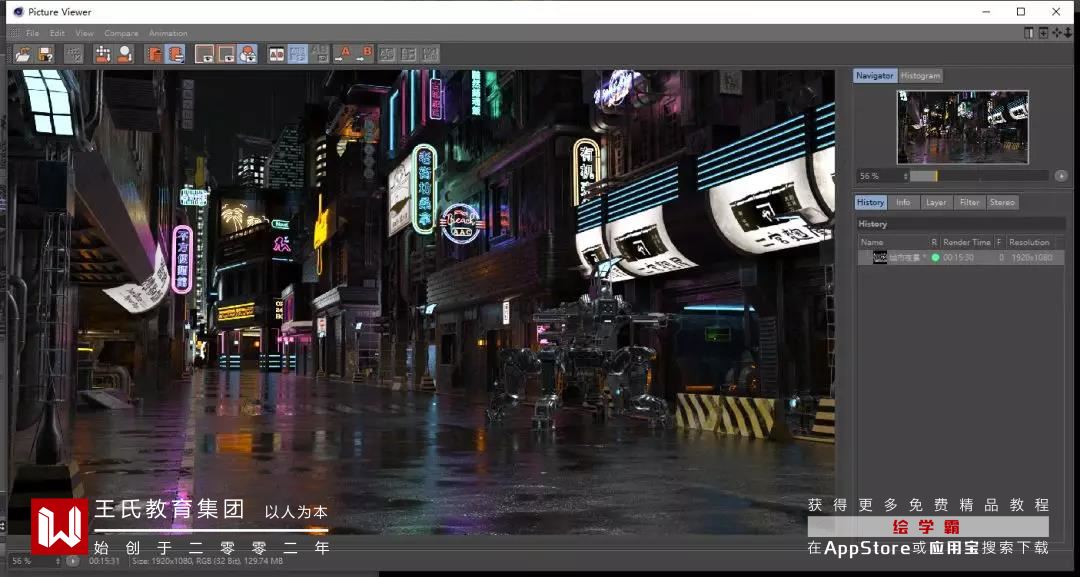Click the R column header
Image resolution: width=1080 pixels, height=577 pixels.
[x=935, y=242]
